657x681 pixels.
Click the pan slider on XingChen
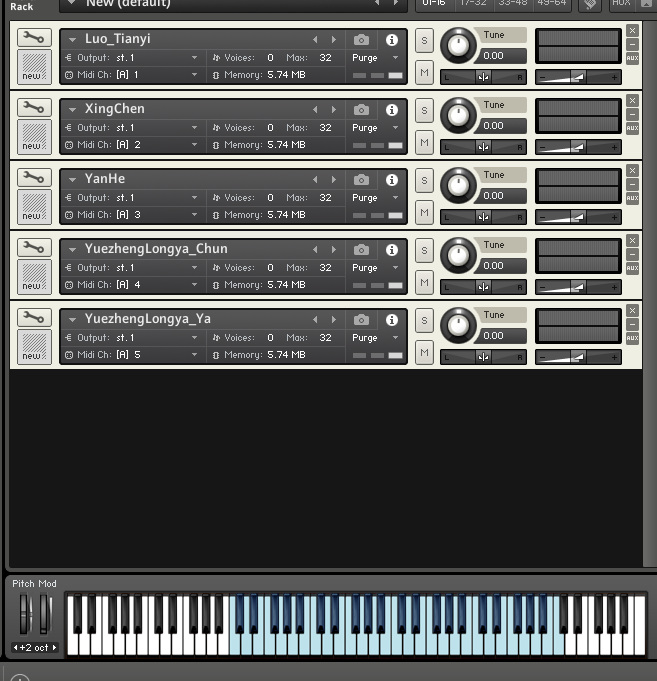coord(483,147)
